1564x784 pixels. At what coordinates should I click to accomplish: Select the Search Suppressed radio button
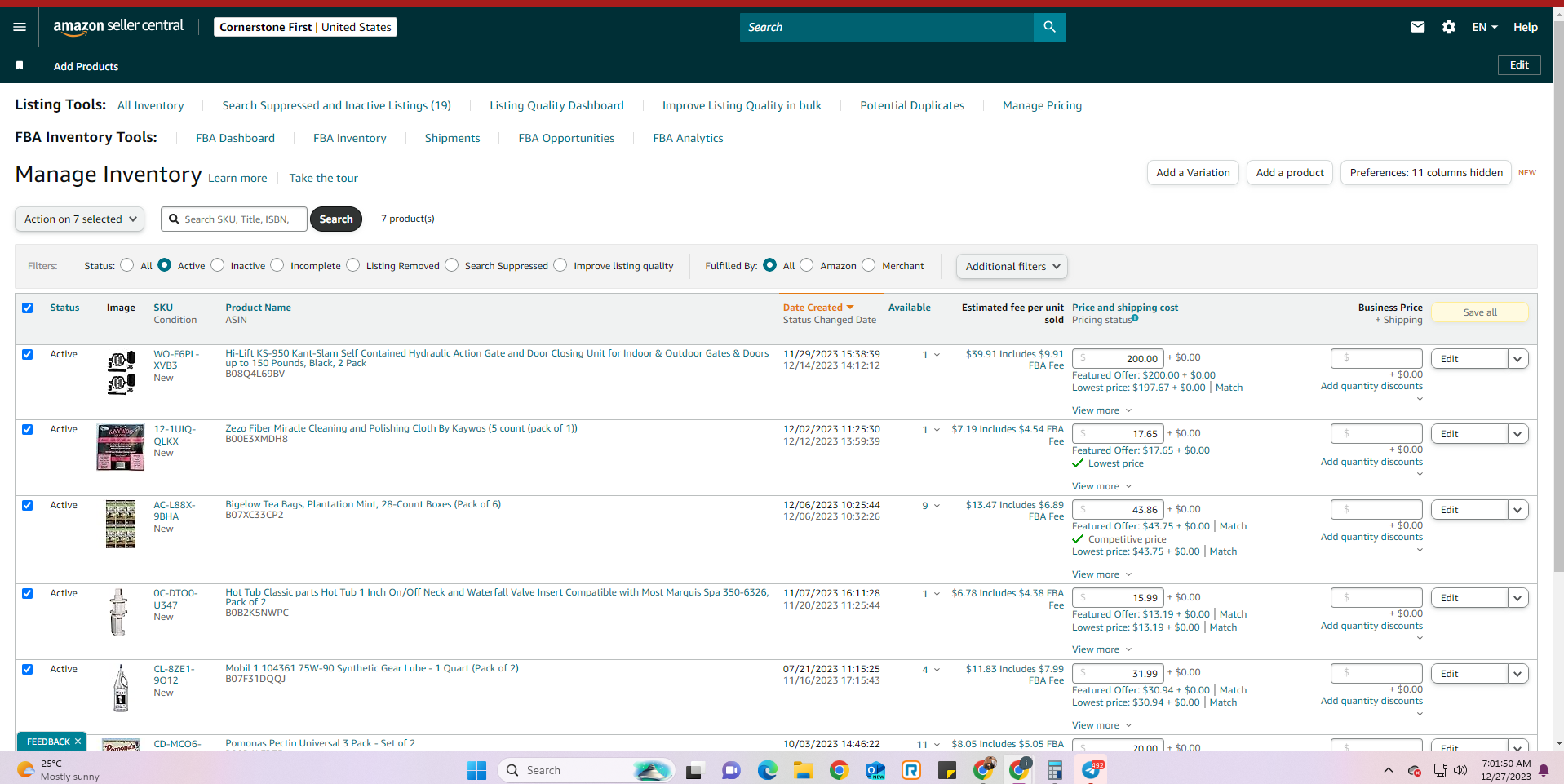[x=452, y=265]
